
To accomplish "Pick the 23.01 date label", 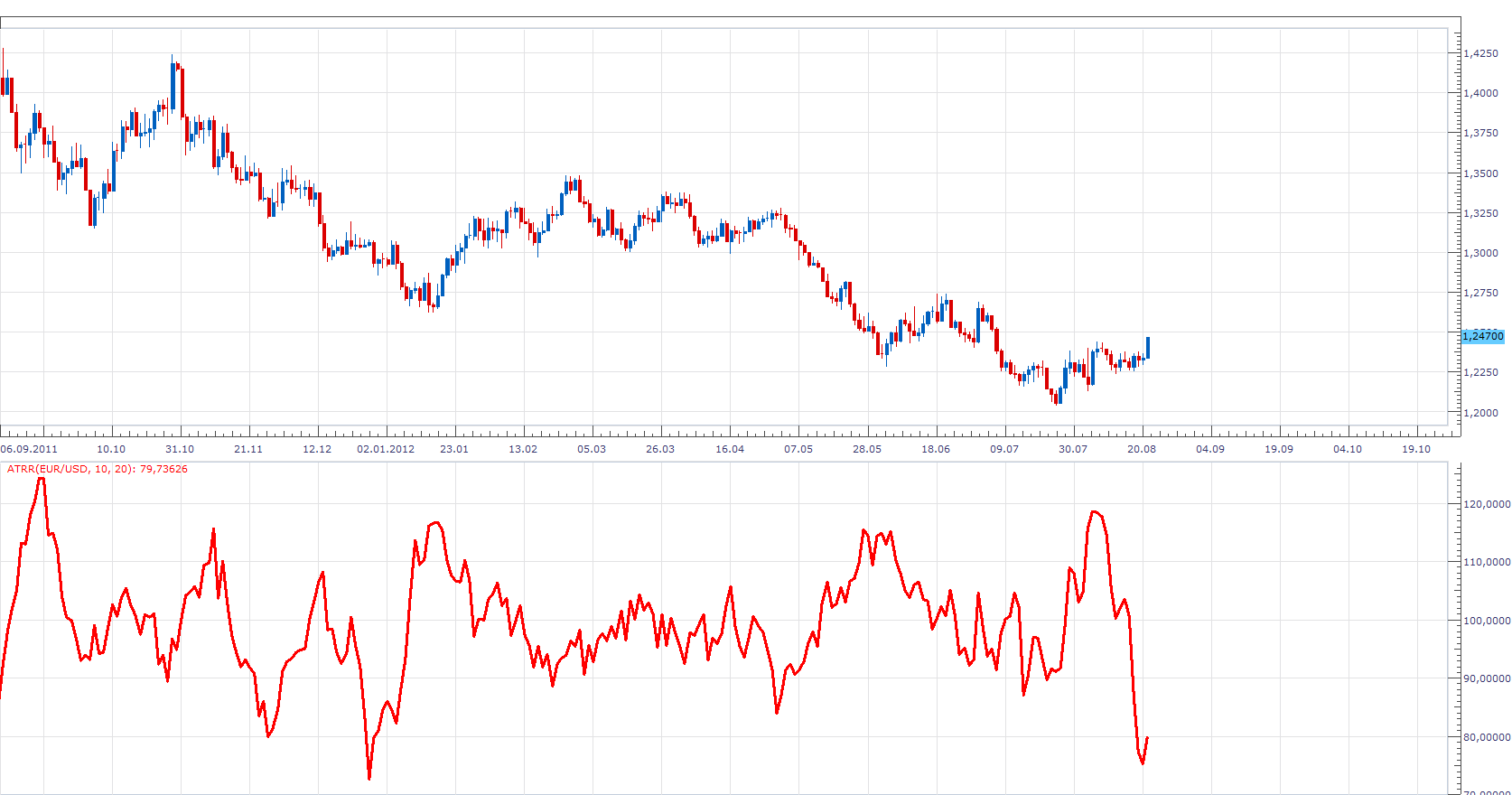I will pos(454,449).
